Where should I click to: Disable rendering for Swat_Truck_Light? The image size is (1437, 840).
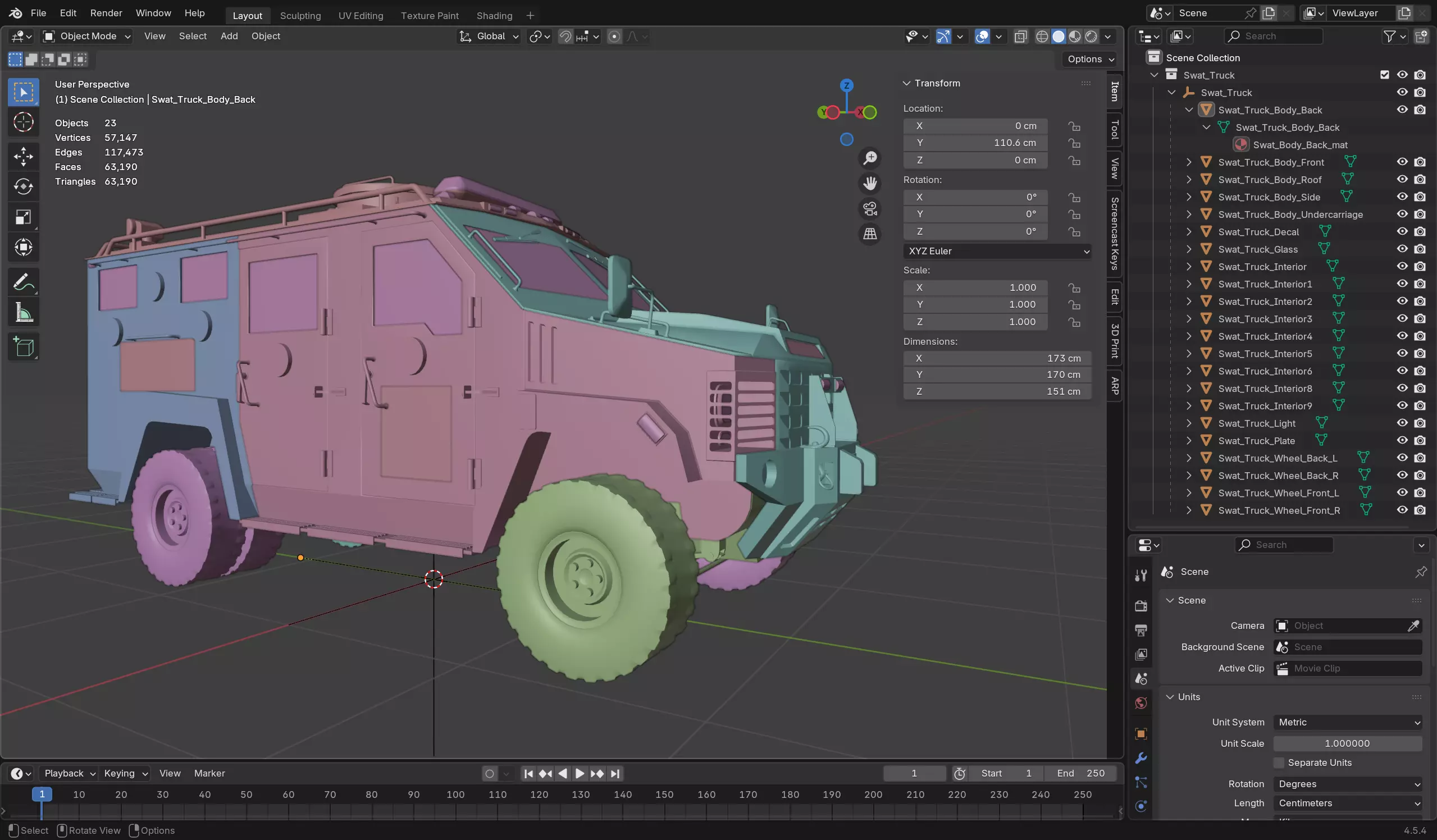1420,423
